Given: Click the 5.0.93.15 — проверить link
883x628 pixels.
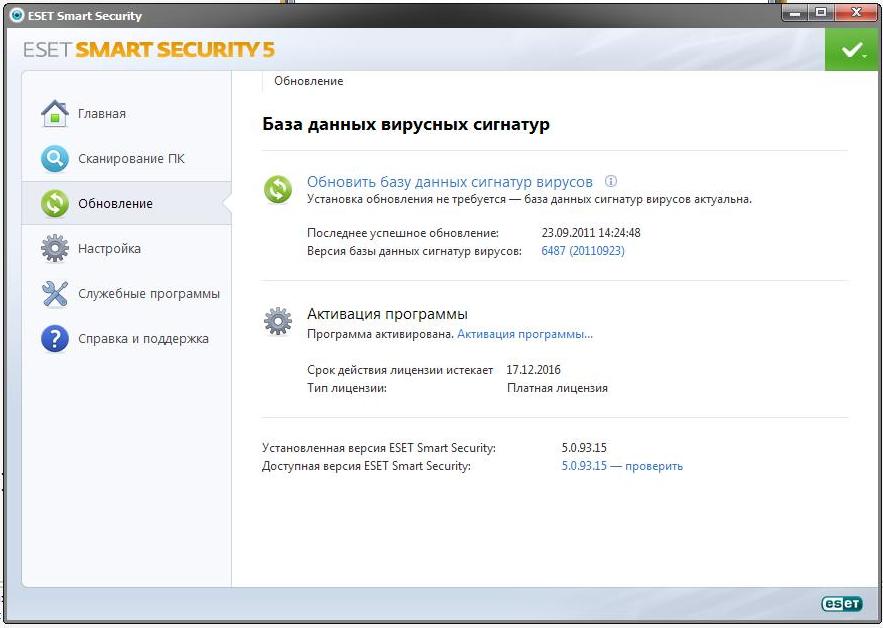Looking at the screenshot, I should click(x=622, y=466).
